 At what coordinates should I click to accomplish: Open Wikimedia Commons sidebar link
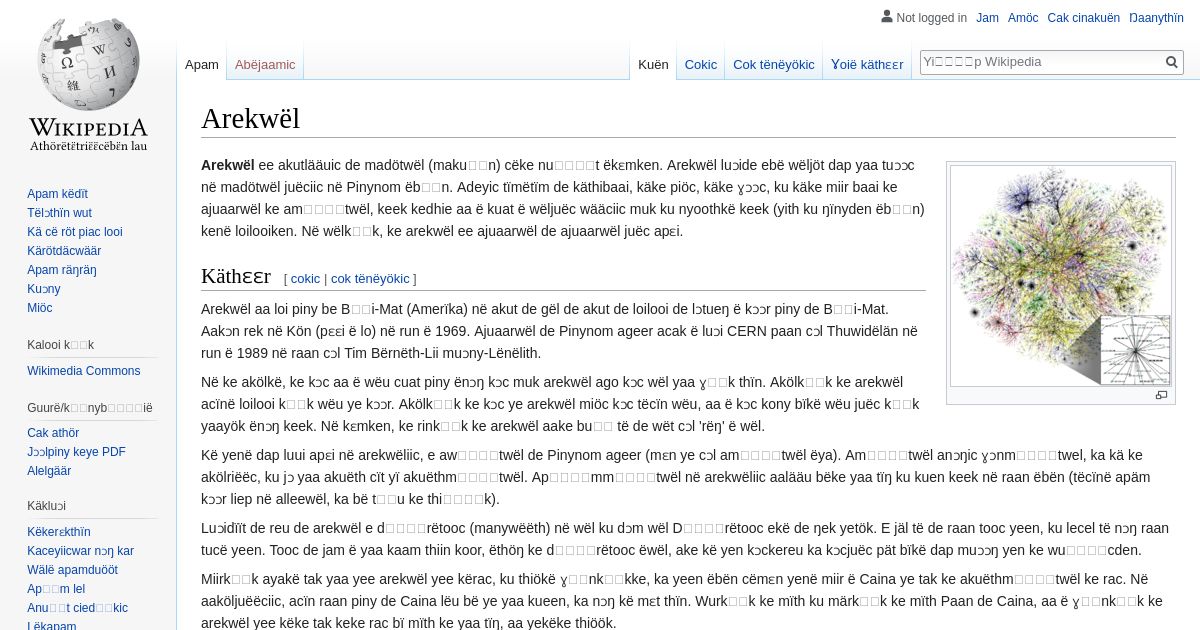coord(84,371)
